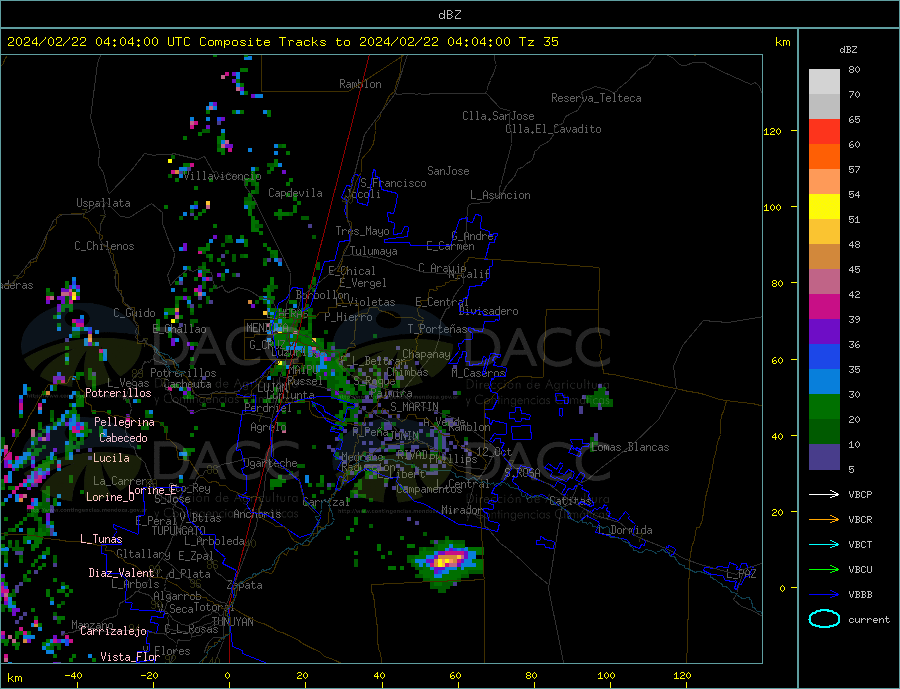Click the pink Cabecedo label

[123, 438]
